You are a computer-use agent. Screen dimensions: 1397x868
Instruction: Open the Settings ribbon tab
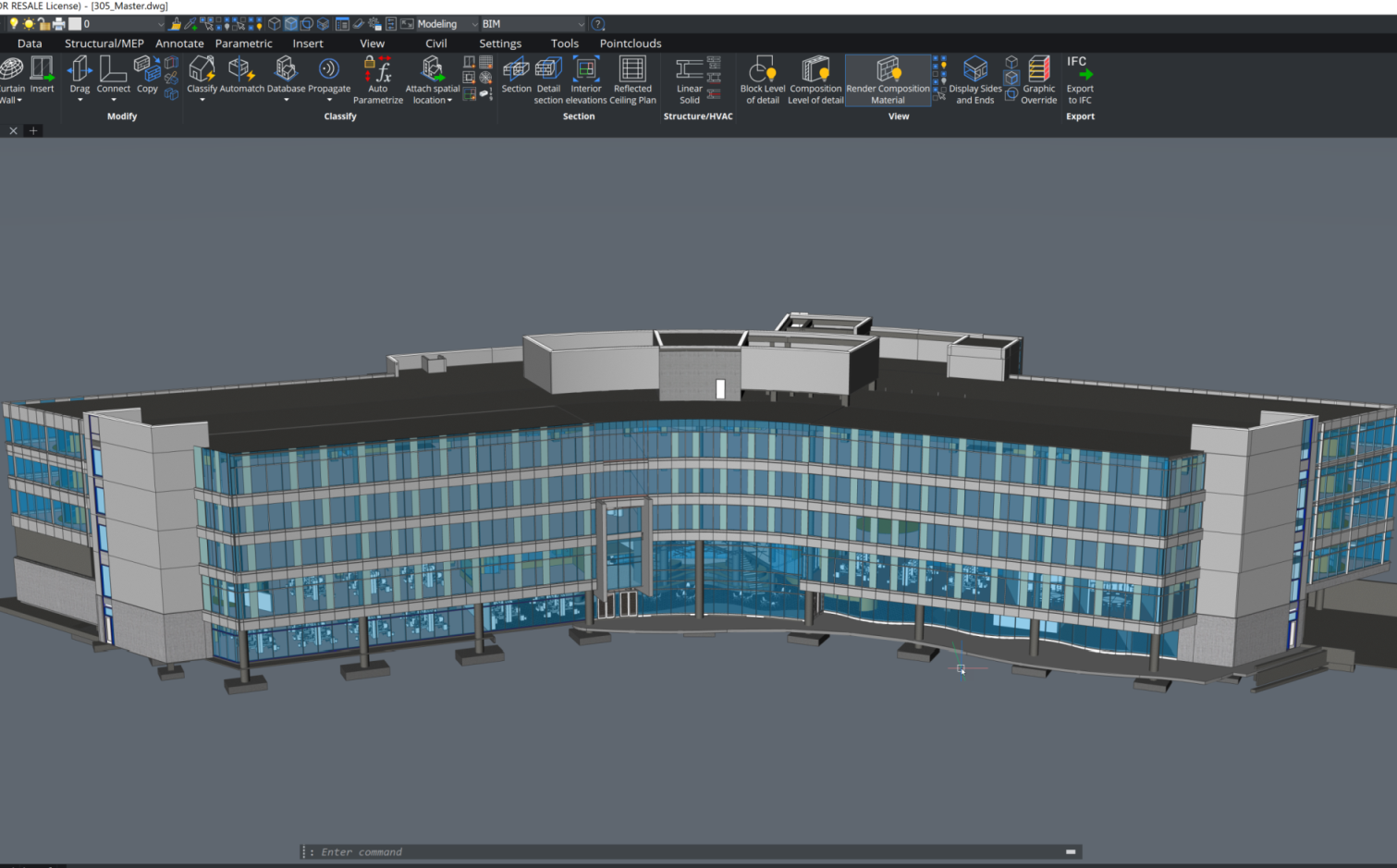pyautogui.click(x=500, y=43)
